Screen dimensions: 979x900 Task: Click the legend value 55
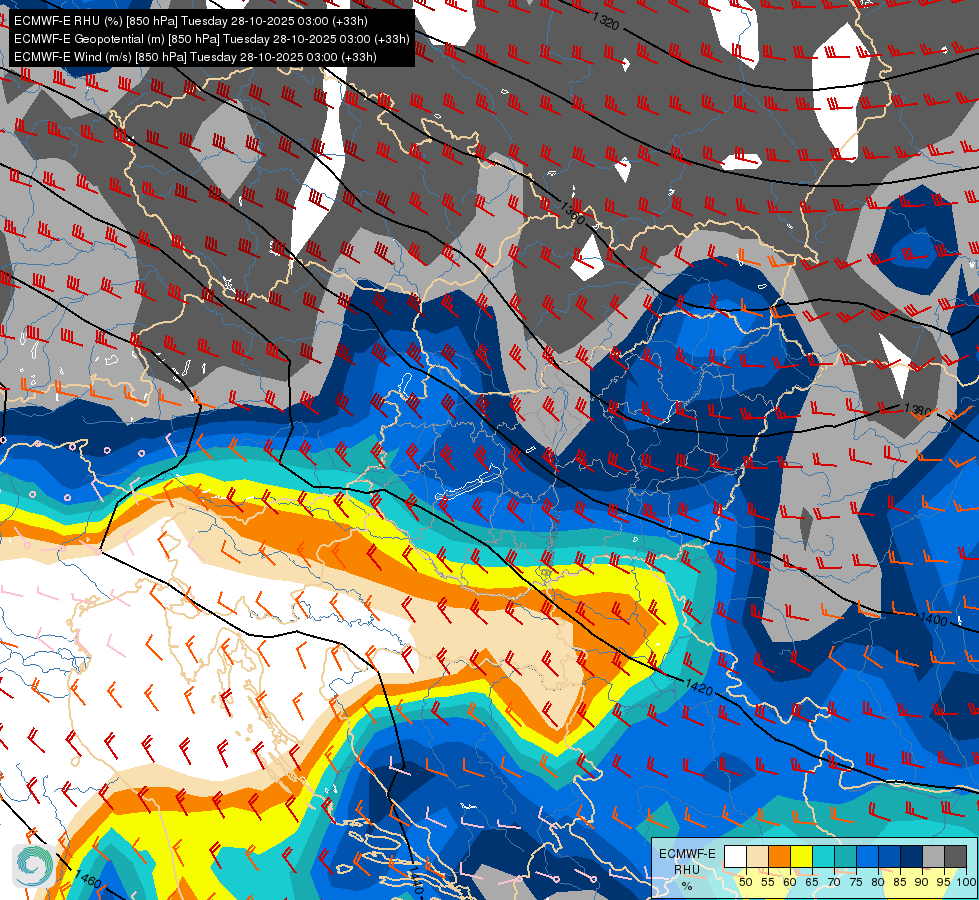click(768, 882)
